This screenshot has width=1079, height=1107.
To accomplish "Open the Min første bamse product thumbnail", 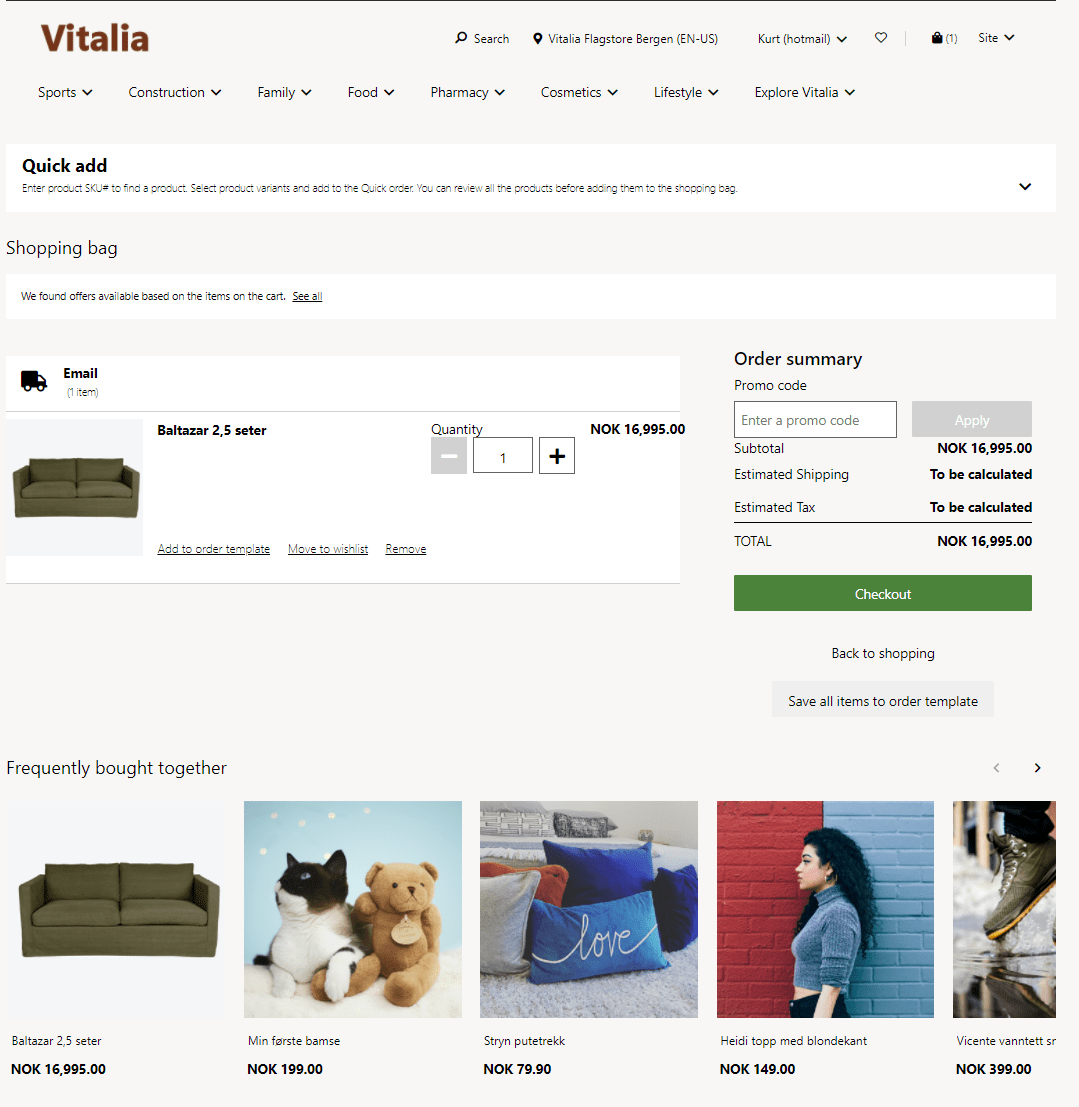I will click(353, 909).
